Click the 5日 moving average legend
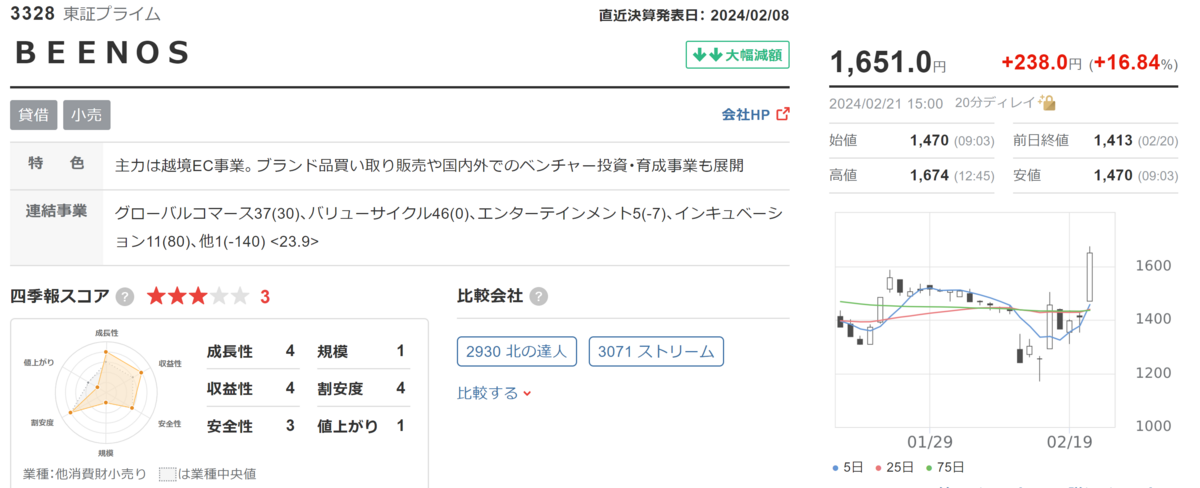Screen dimensions: 1200x488 point(847,467)
